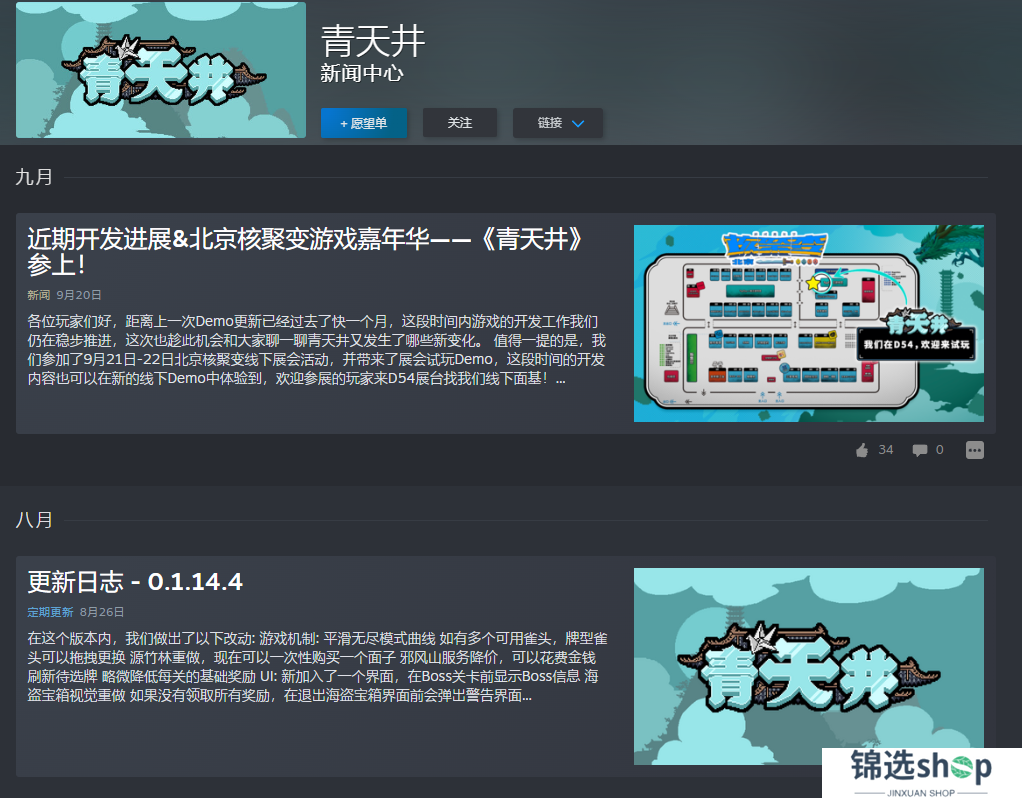Click the 青天井 game title text
Screen dimensions: 1022x798
[373, 40]
